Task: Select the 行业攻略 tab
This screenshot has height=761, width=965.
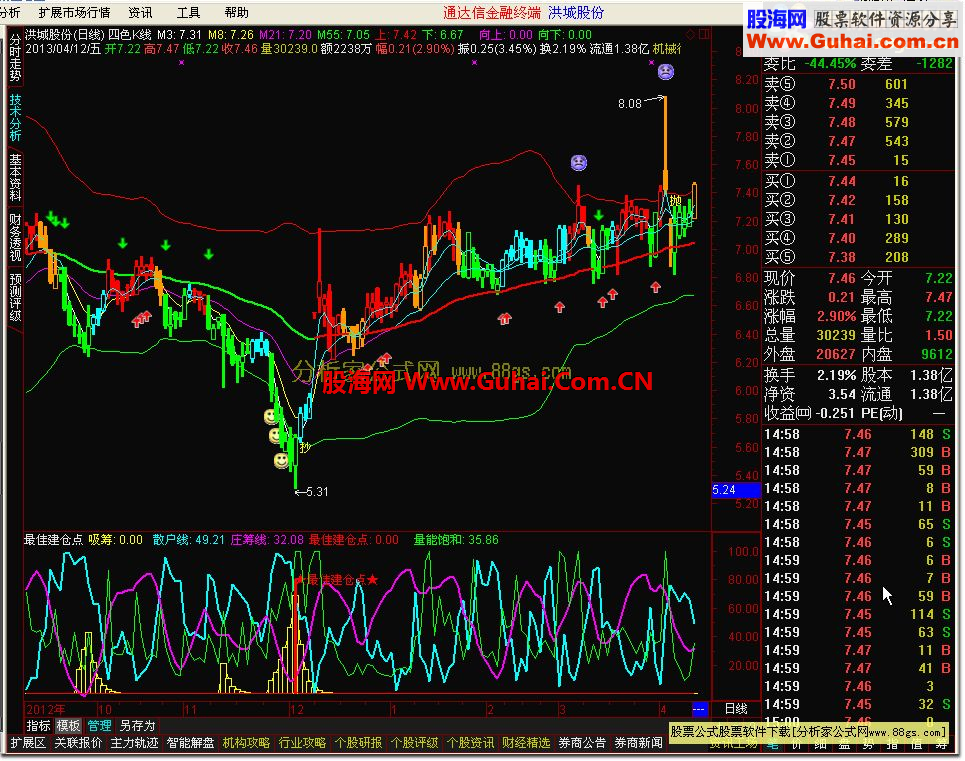Action: pos(302,743)
